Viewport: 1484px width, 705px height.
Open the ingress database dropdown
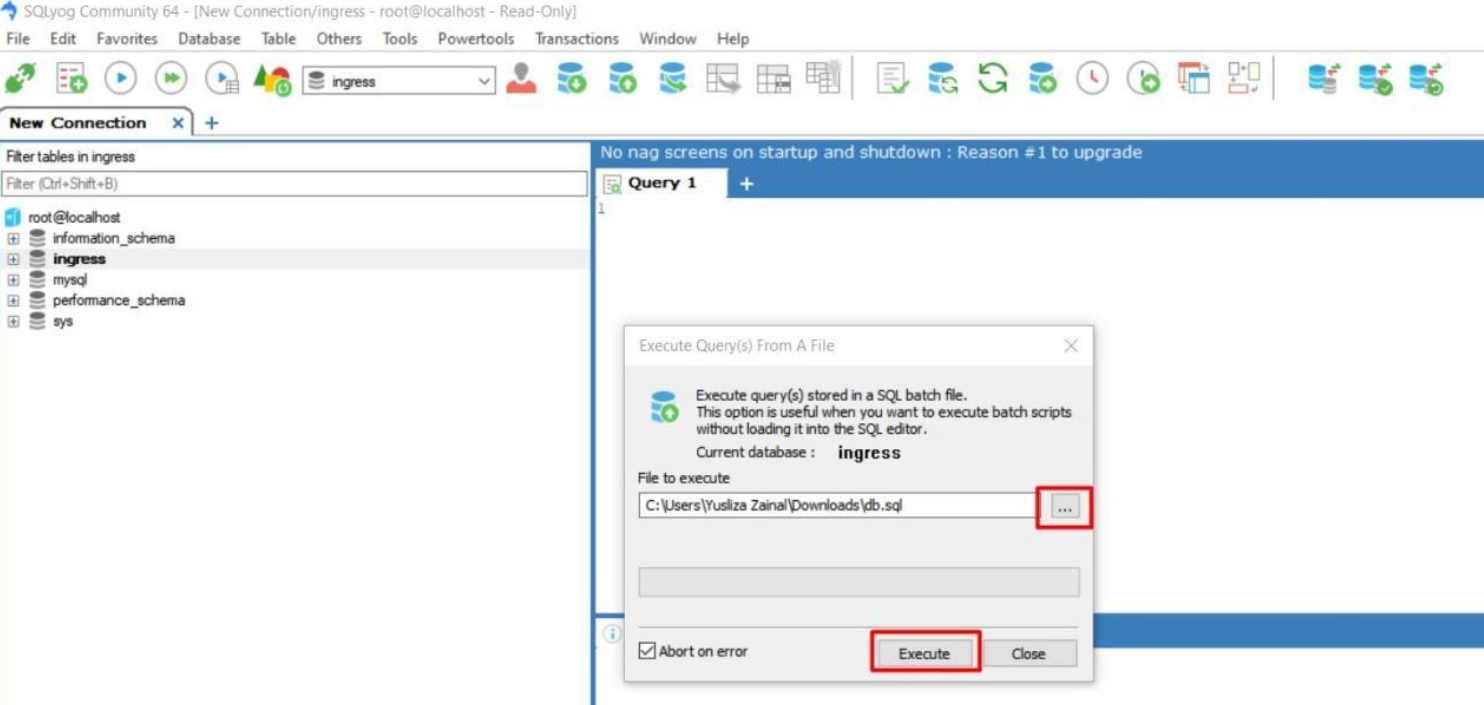[x=485, y=82]
